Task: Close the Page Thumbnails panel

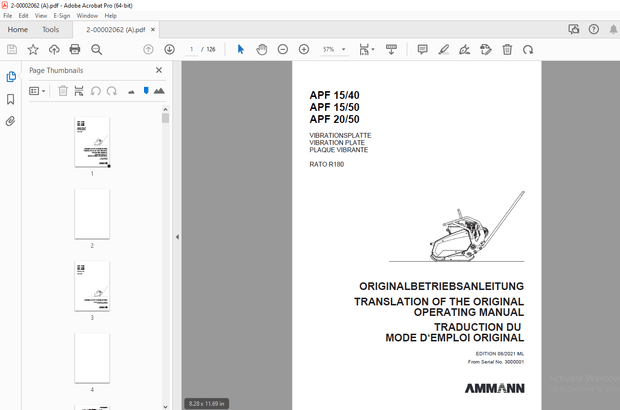Action: pyautogui.click(x=159, y=70)
